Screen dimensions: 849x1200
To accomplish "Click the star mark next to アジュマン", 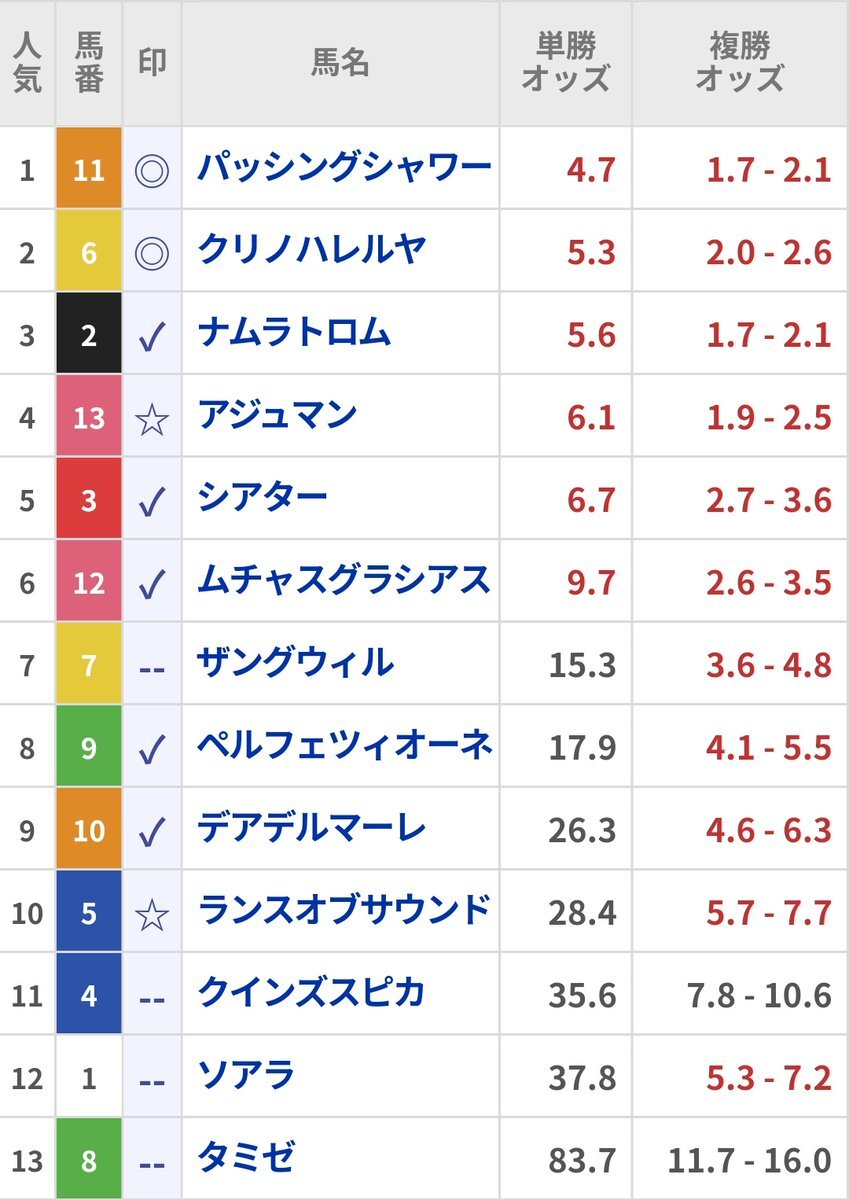I will (x=152, y=418).
